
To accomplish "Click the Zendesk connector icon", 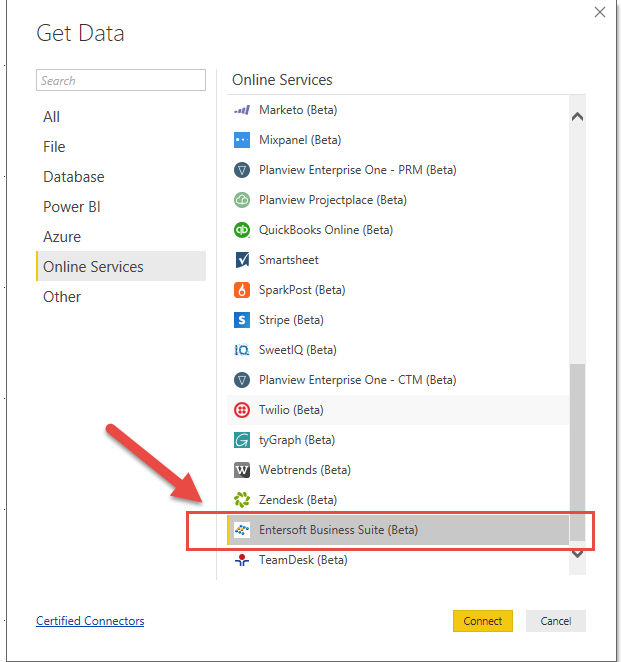I will pyautogui.click(x=242, y=500).
